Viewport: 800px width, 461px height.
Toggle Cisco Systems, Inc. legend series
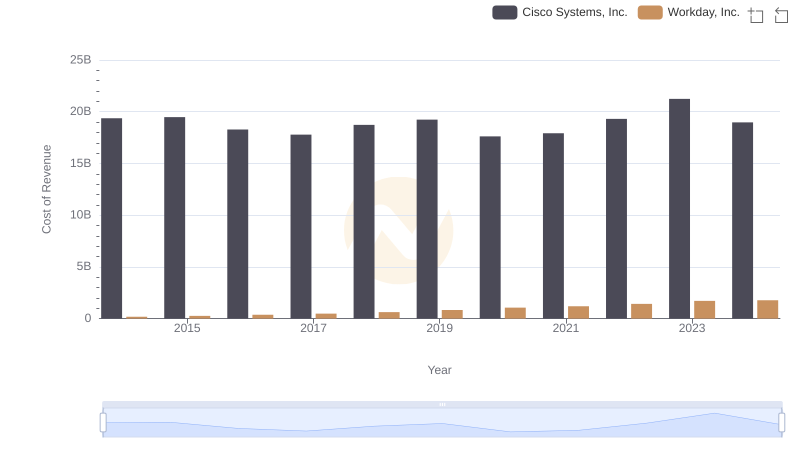(560, 12)
